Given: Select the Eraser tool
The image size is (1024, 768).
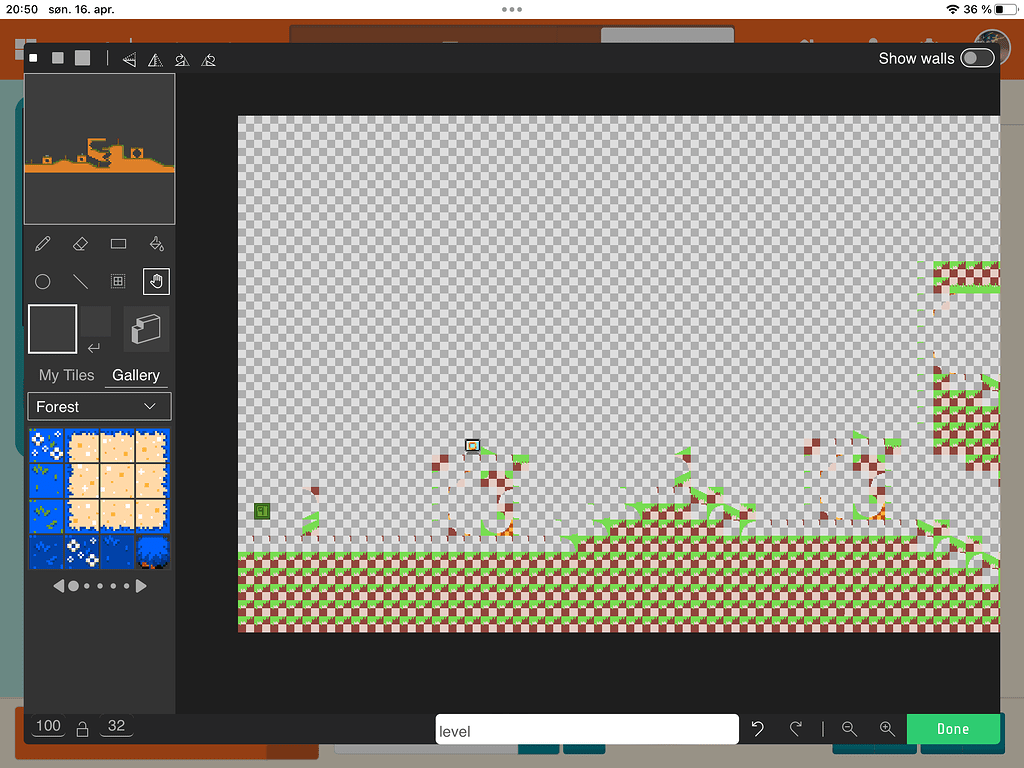Looking at the screenshot, I should (x=80, y=243).
